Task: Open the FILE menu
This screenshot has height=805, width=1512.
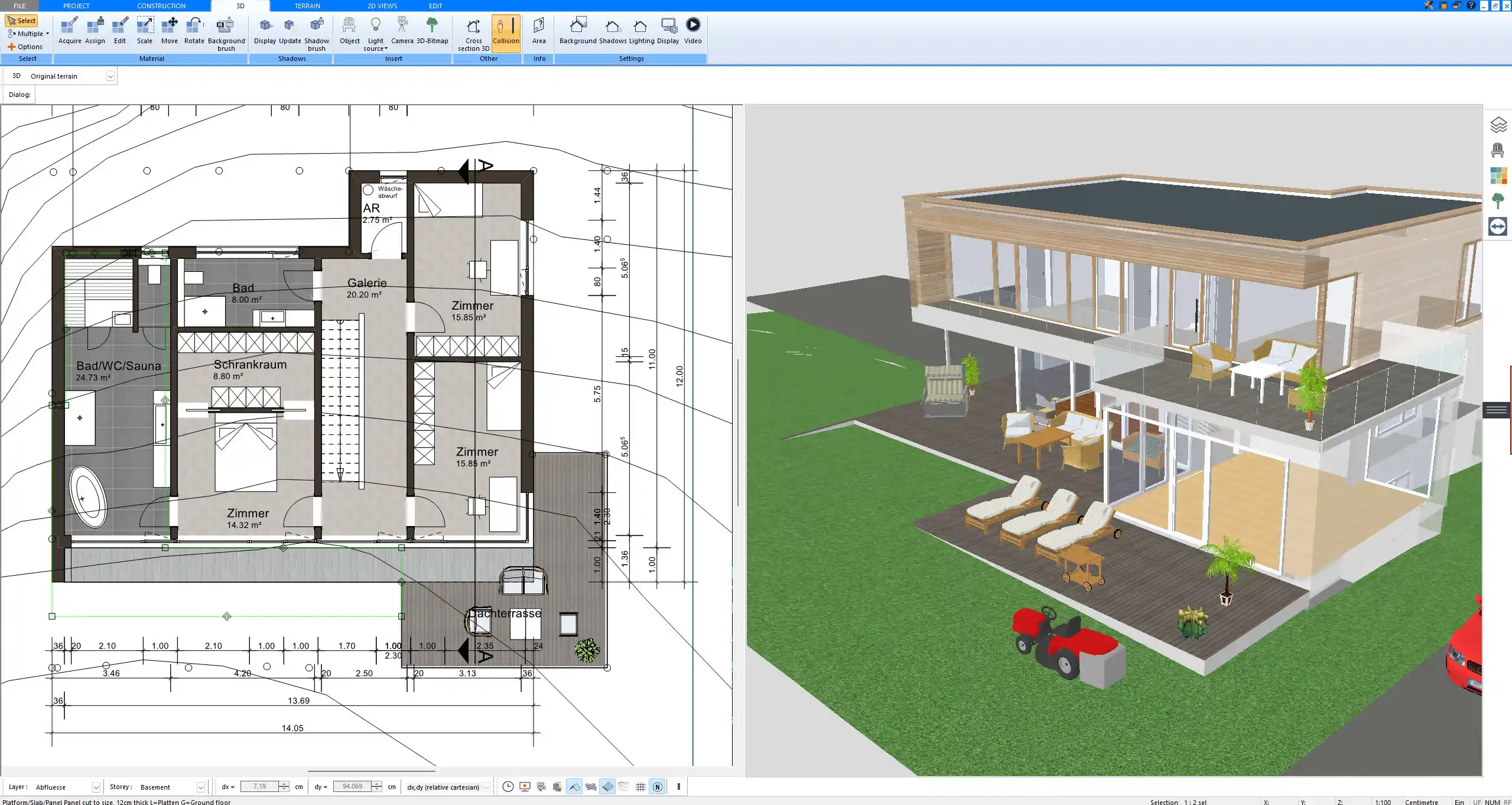Action: pyautogui.click(x=18, y=5)
